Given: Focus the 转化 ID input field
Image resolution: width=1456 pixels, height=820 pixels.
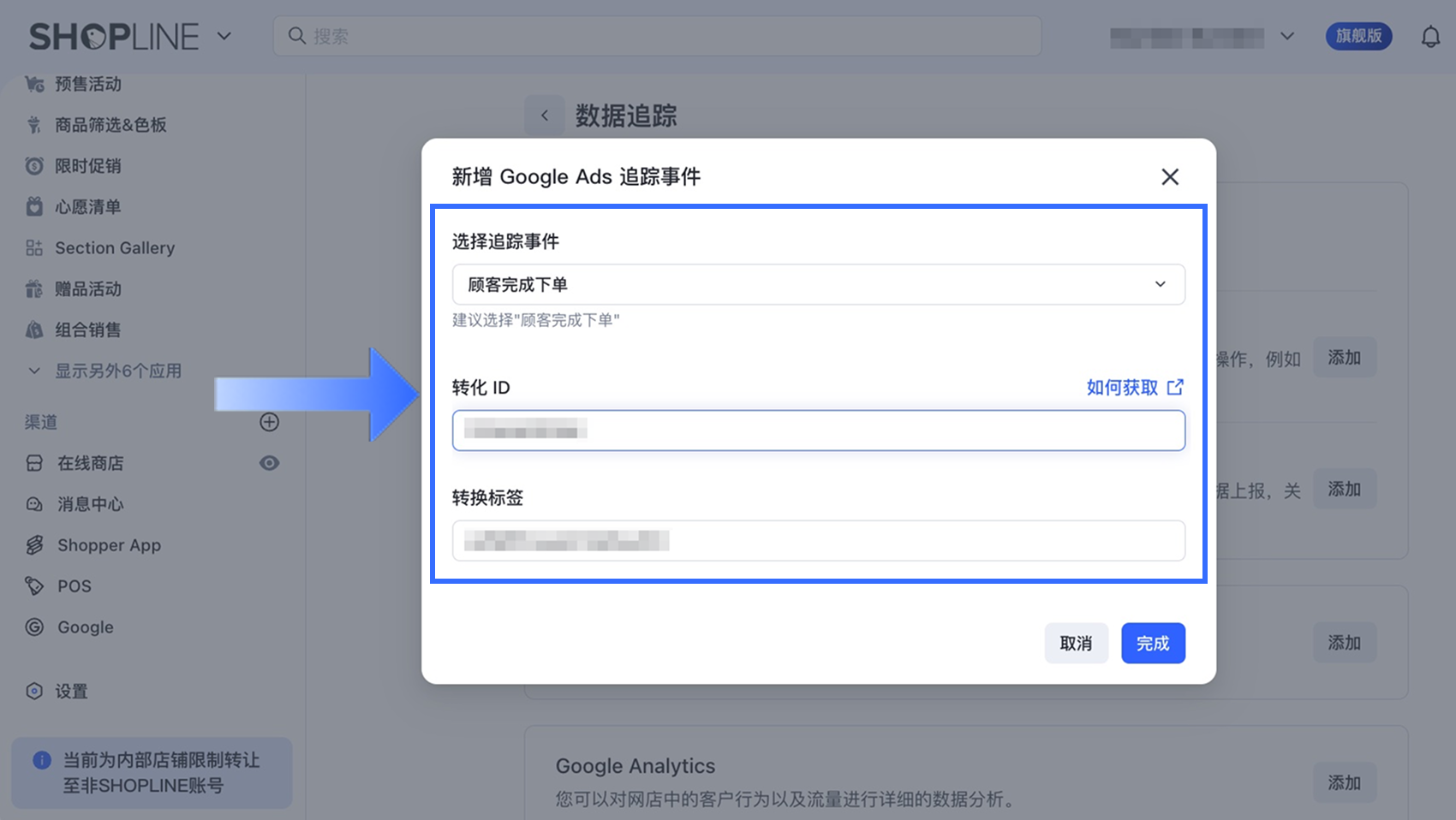Looking at the screenshot, I should click(819, 431).
